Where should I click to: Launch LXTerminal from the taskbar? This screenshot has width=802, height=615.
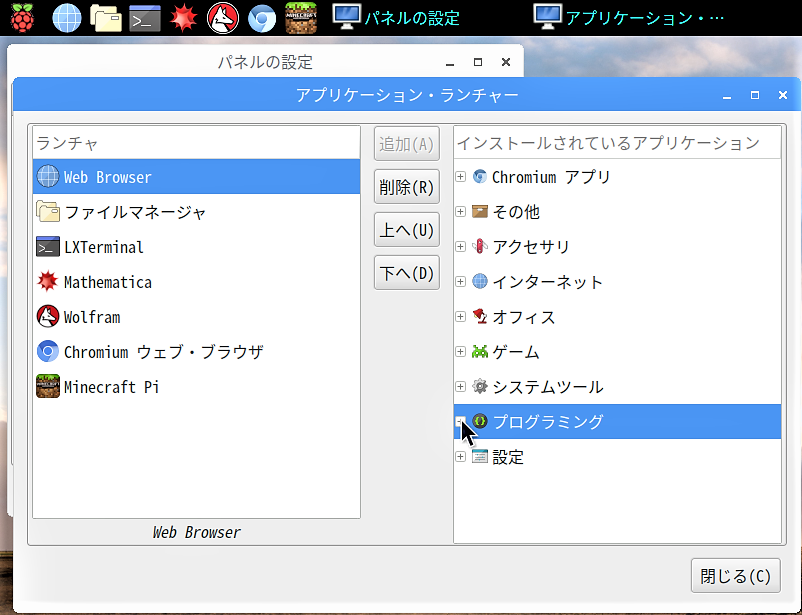[x=145, y=18]
